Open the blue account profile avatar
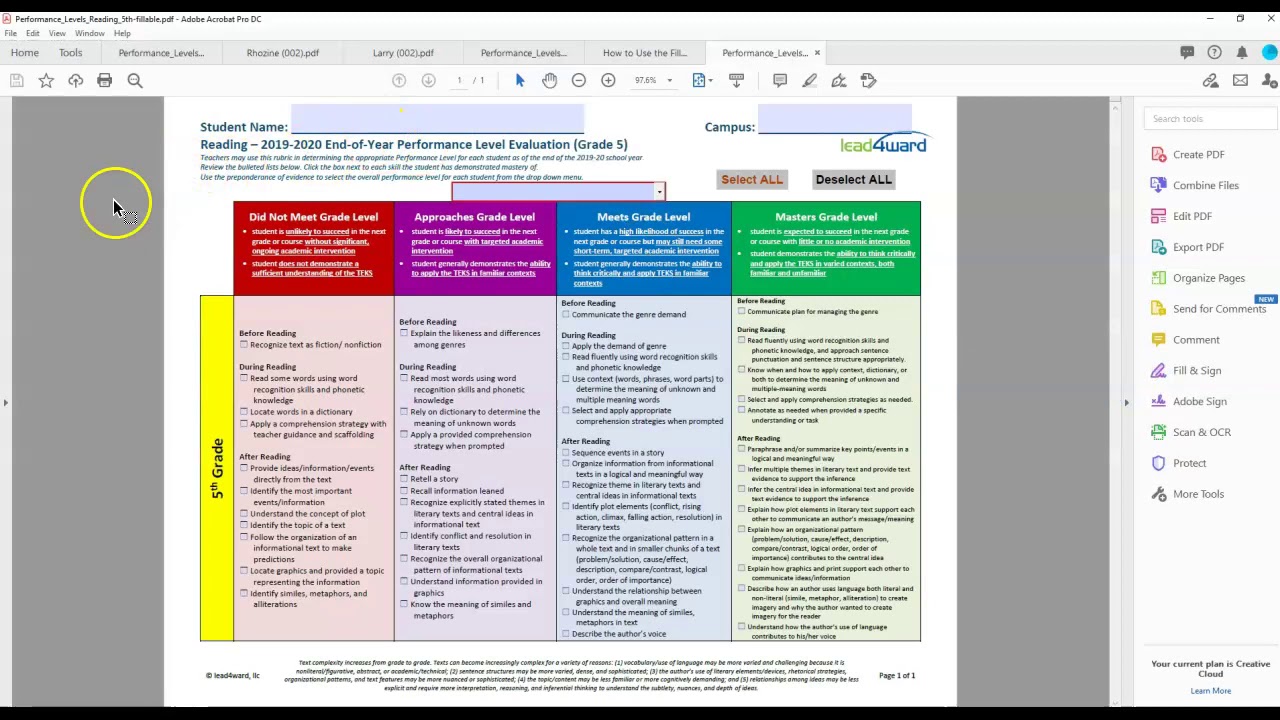 (x=1270, y=52)
